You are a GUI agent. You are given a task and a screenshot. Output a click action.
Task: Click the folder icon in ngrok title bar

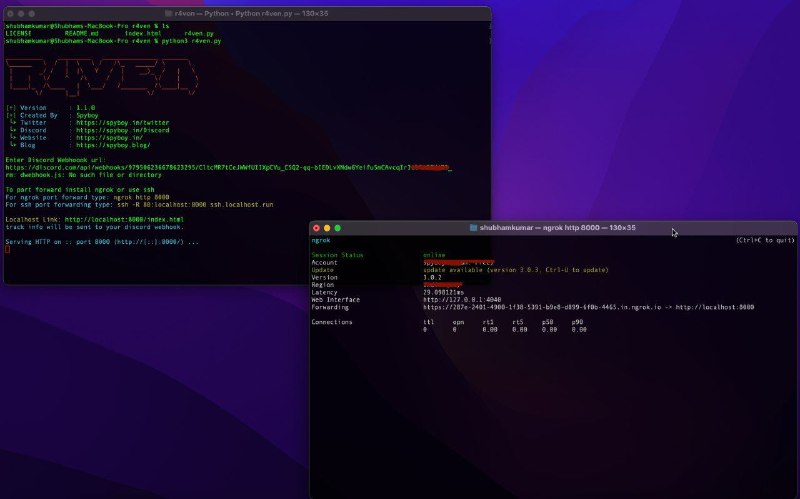point(473,228)
